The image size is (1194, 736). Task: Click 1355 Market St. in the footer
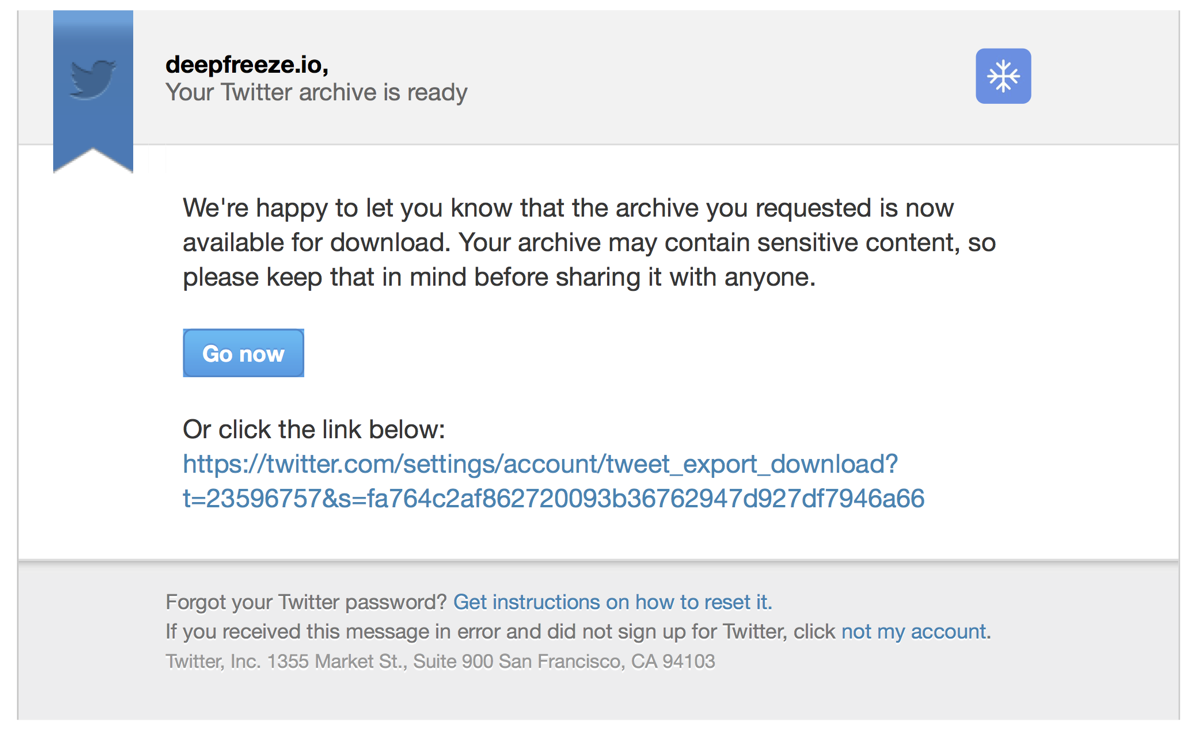pyautogui.click(x=337, y=661)
